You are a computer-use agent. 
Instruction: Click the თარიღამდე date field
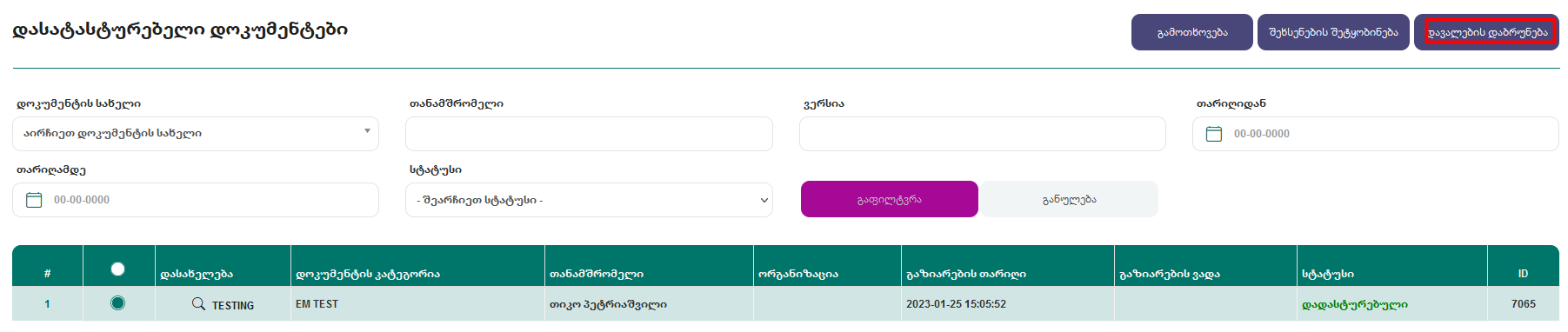click(x=196, y=200)
